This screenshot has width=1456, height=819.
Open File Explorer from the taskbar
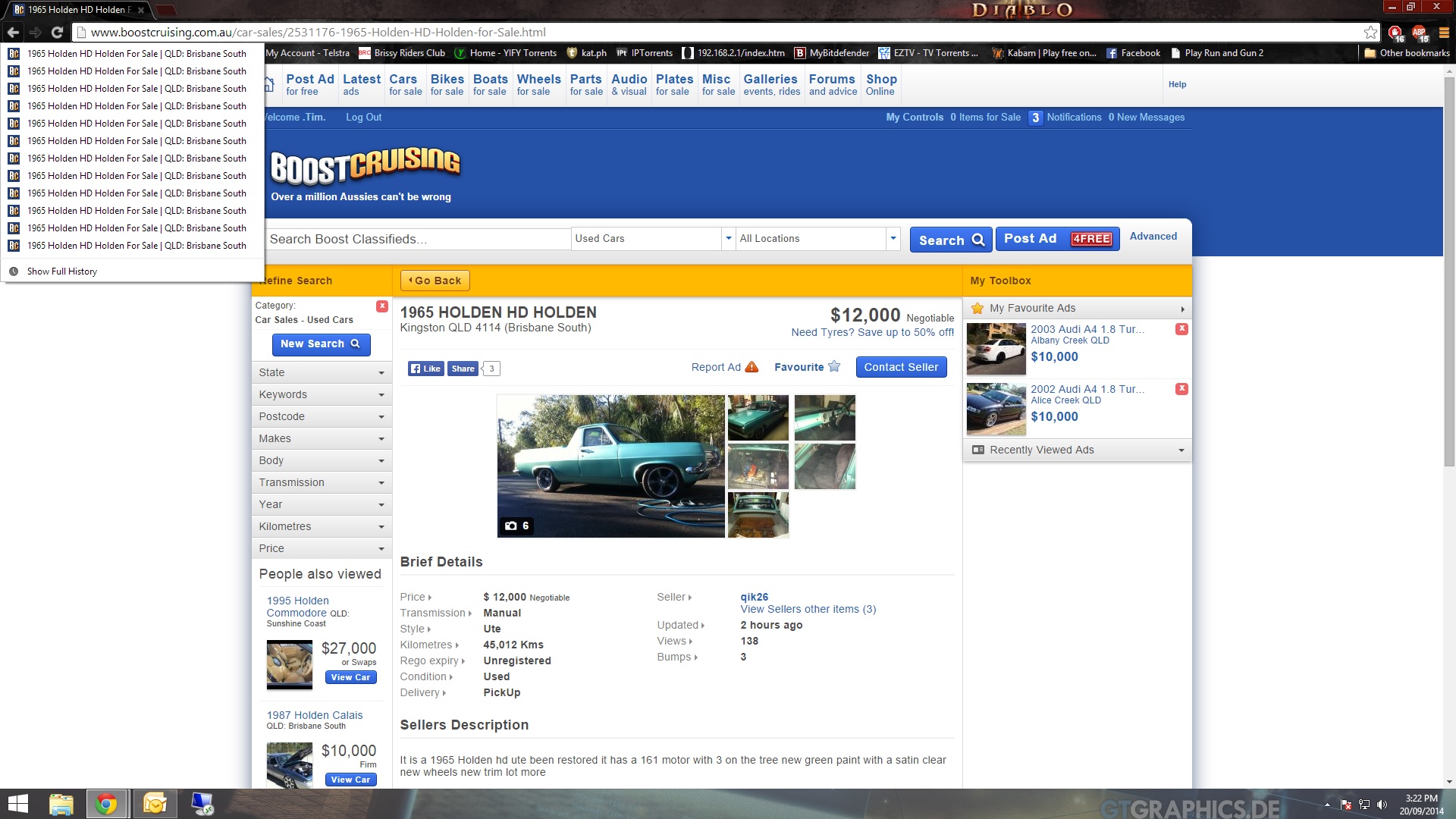61,804
